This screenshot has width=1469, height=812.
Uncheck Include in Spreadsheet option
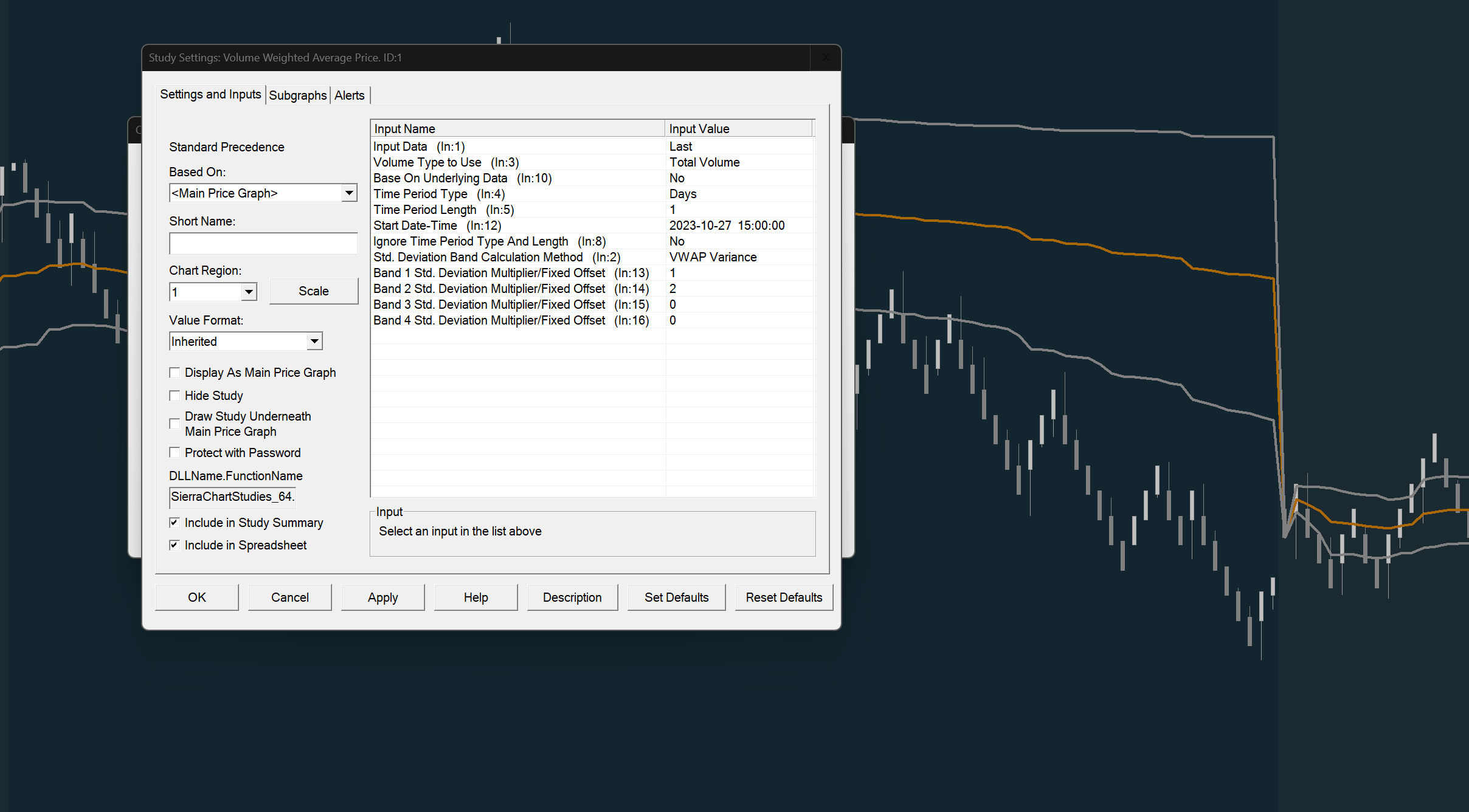(x=175, y=545)
